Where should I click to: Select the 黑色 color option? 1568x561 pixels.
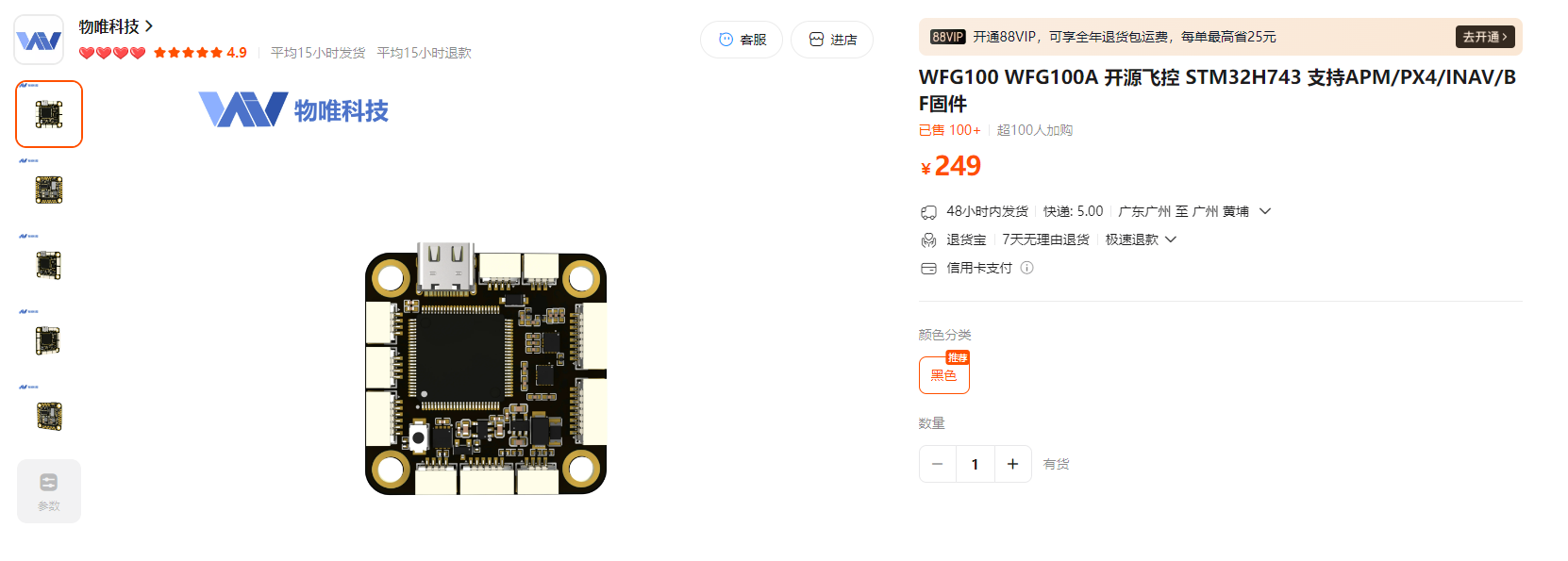(944, 375)
